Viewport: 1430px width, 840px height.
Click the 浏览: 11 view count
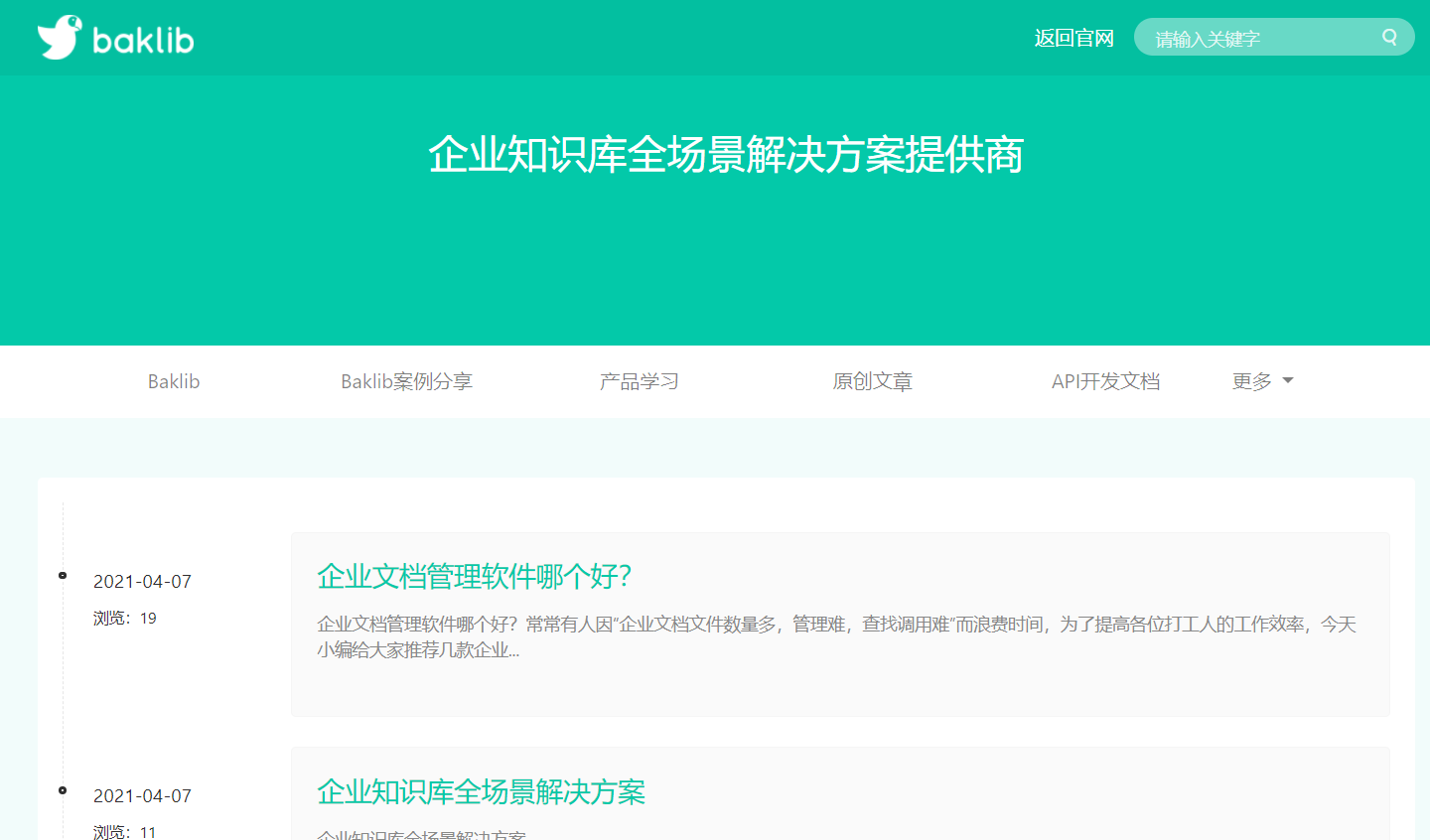coord(125,832)
